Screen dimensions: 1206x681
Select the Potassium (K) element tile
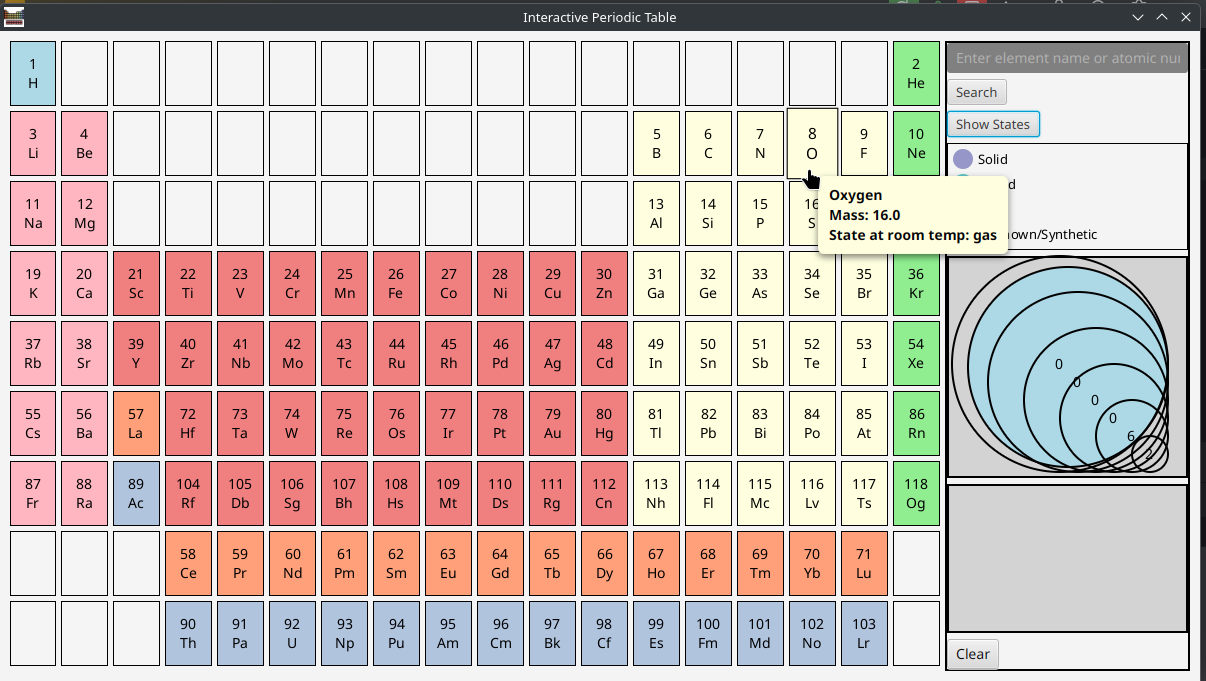point(33,283)
